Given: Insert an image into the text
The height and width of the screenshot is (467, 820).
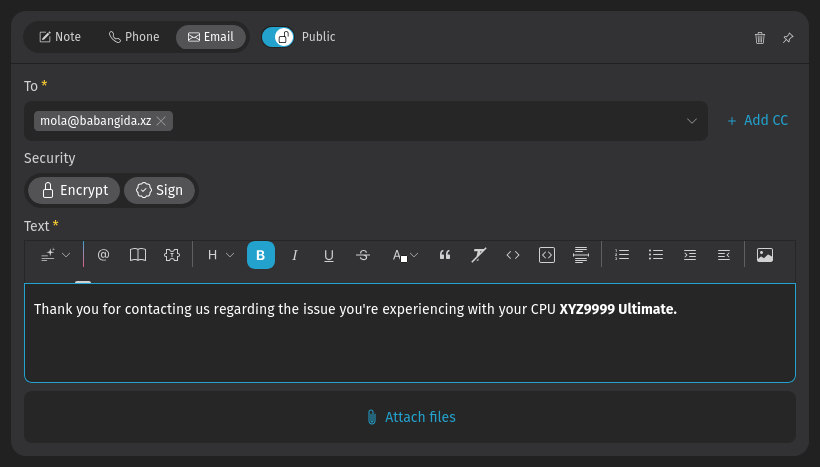Looking at the screenshot, I should click(x=765, y=255).
